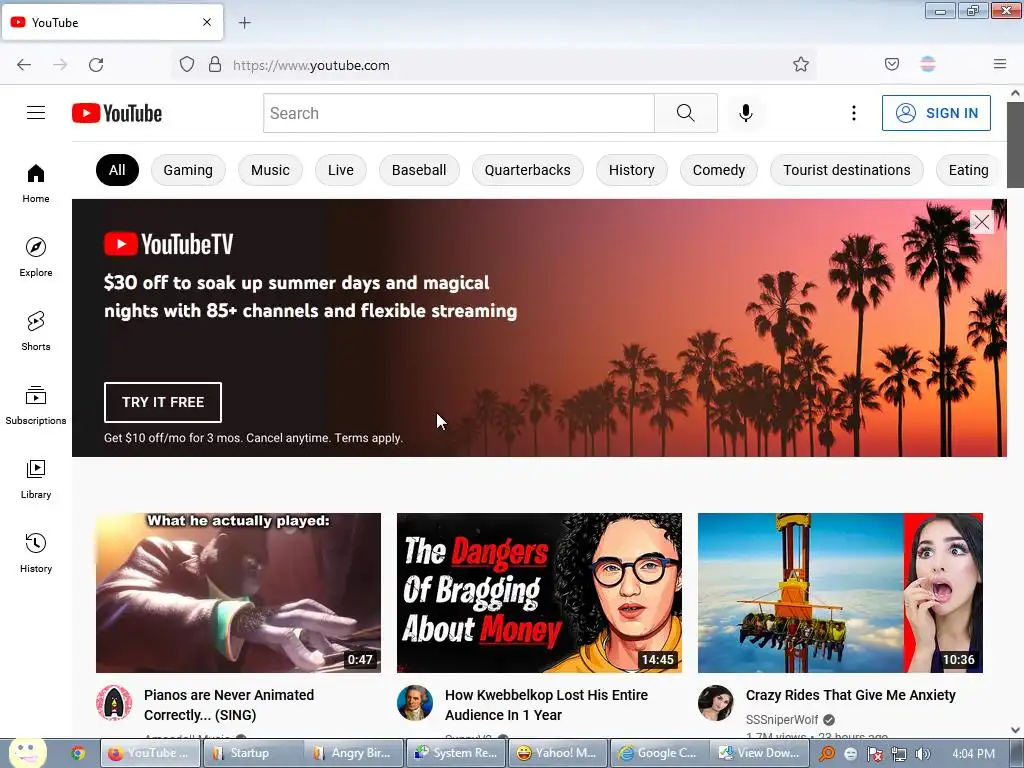The width and height of the screenshot is (1024, 768).
Task: Open the System Re... taskbar item
Action: coord(456,753)
